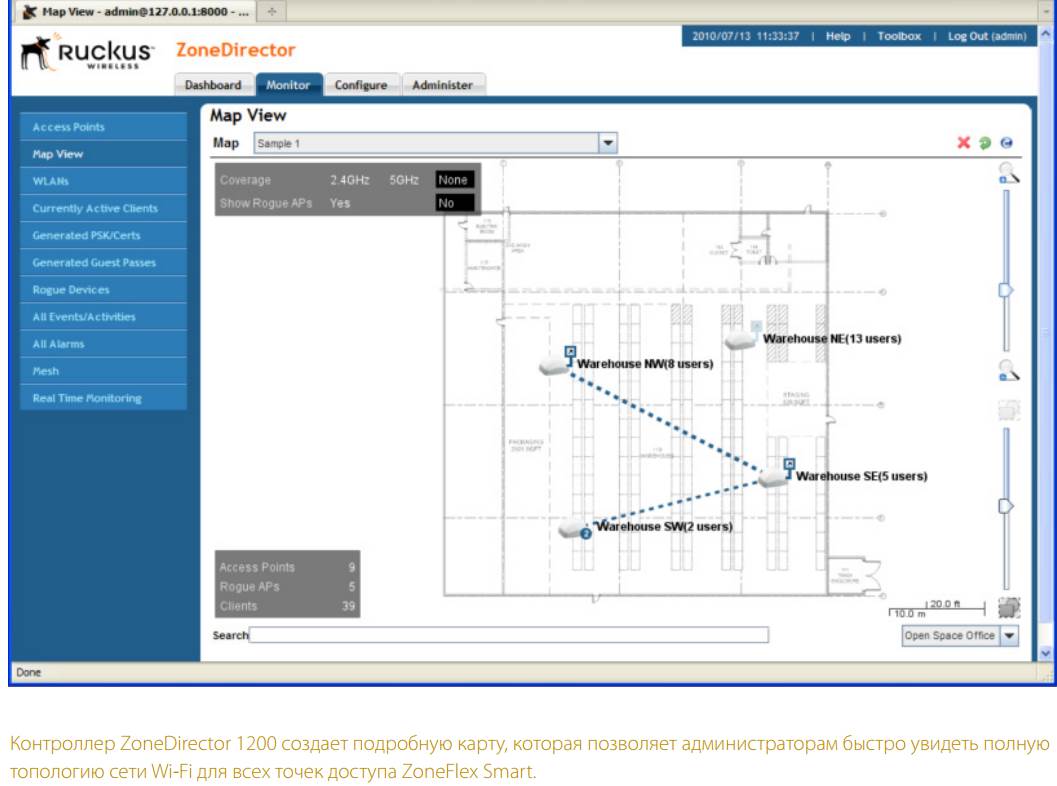Select the Warehouse SE access point icon
1057x786 pixels.
point(774,477)
